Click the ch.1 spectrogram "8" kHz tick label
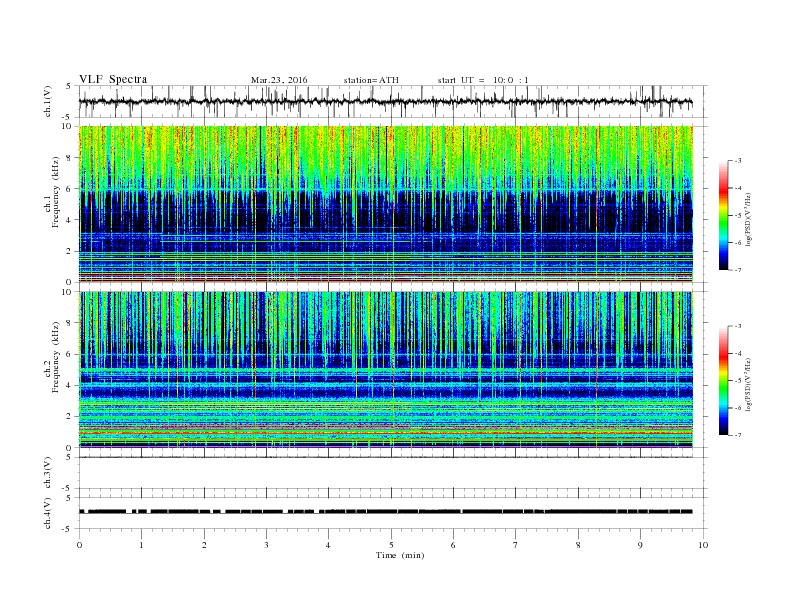Viewport: 792px width, 612px height. click(70, 158)
